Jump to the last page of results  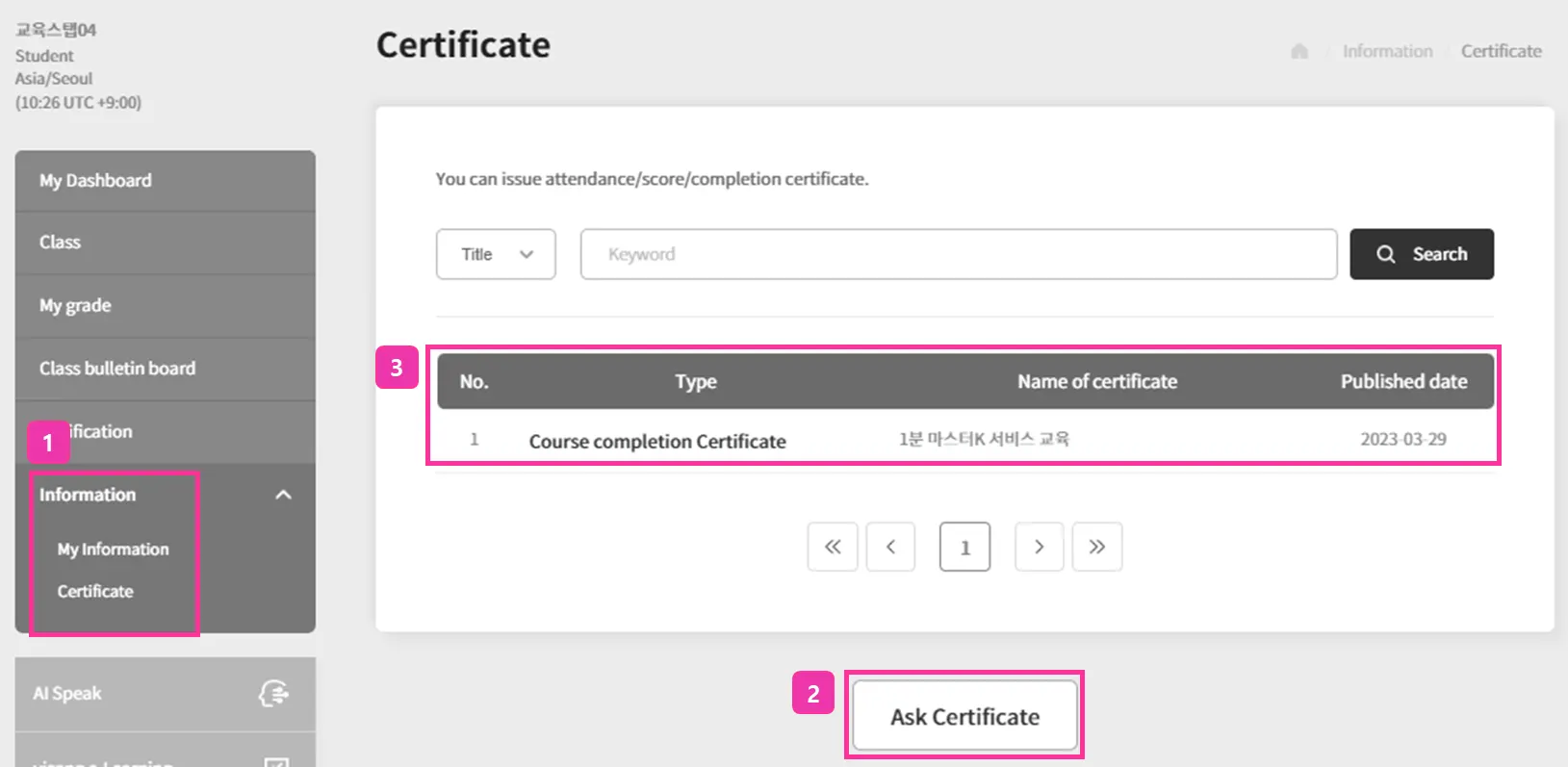pyautogui.click(x=1097, y=547)
